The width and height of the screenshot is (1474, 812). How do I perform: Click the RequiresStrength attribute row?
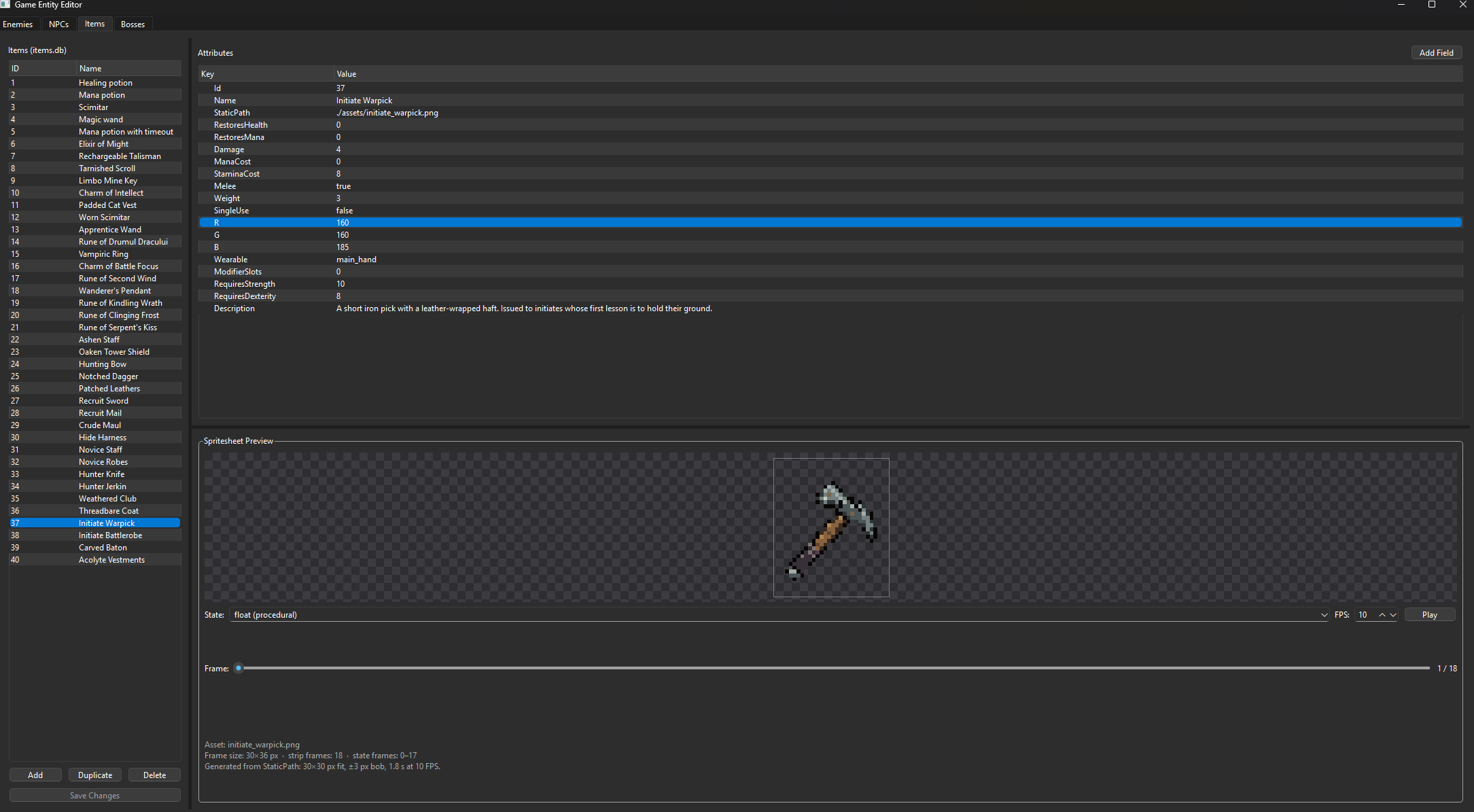830,283
